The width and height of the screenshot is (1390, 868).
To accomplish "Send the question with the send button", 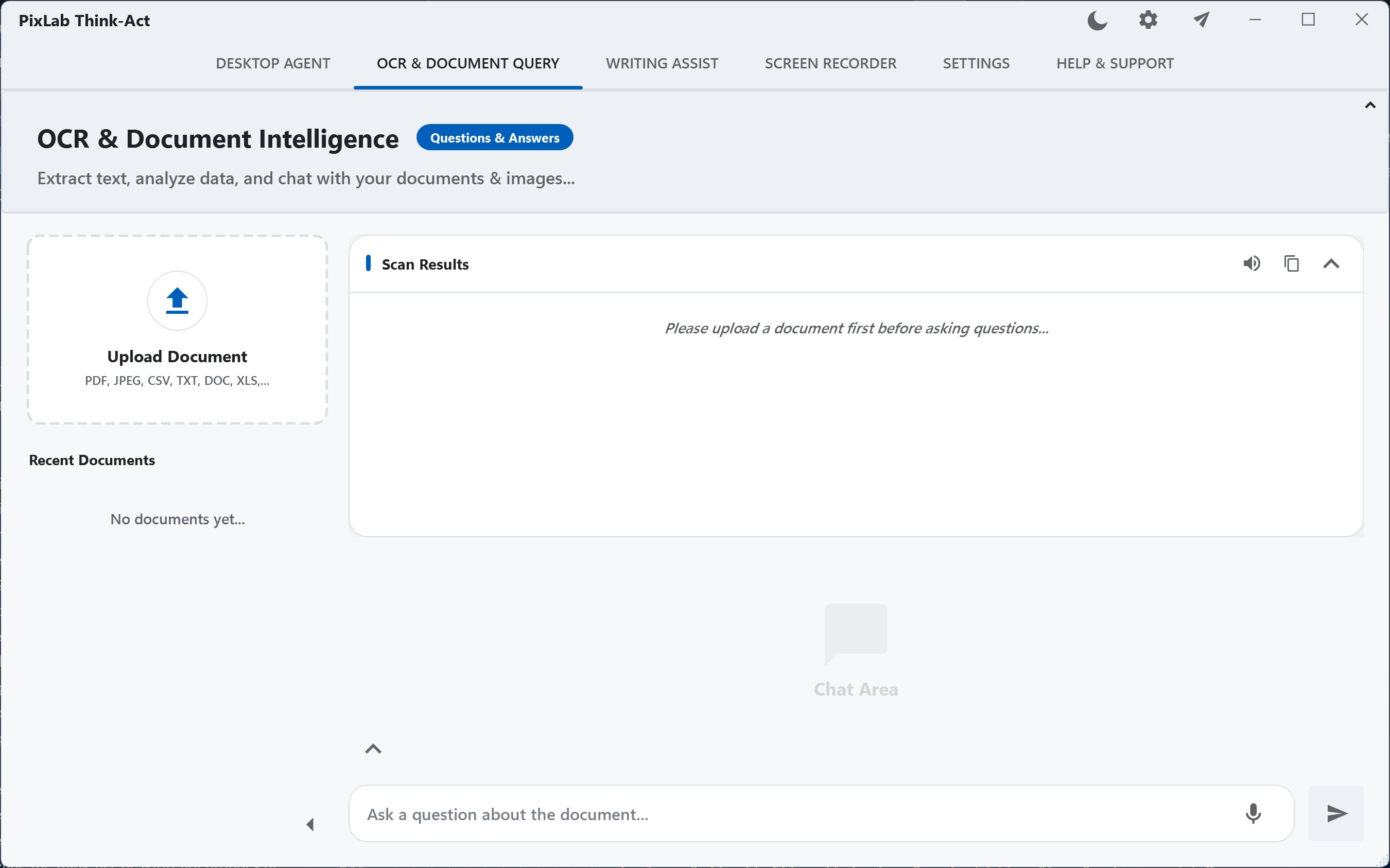I will 1336,813.
